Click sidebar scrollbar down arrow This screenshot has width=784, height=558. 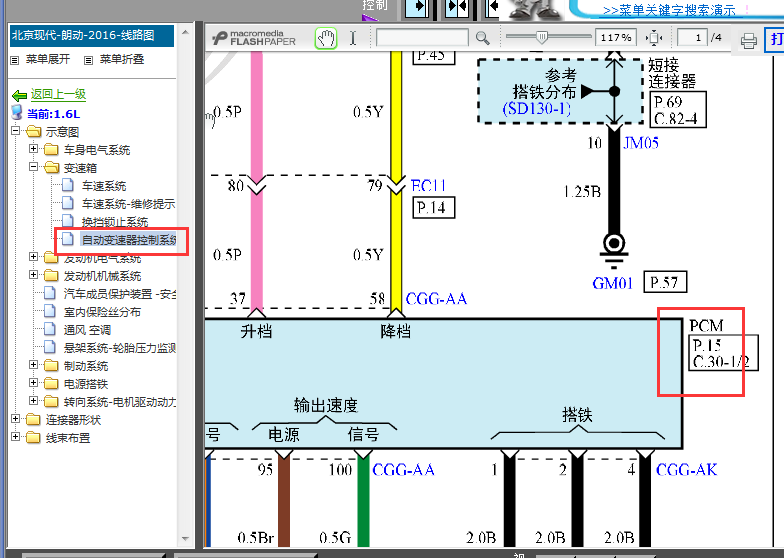[x=186, y=539]
